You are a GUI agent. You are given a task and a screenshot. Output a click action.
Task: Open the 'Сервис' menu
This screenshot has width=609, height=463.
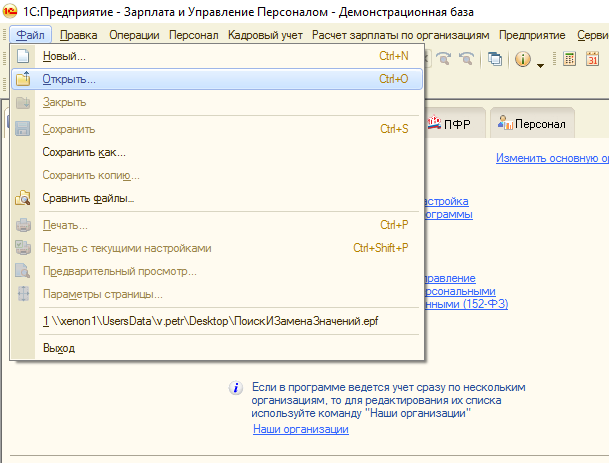point(592,35)
